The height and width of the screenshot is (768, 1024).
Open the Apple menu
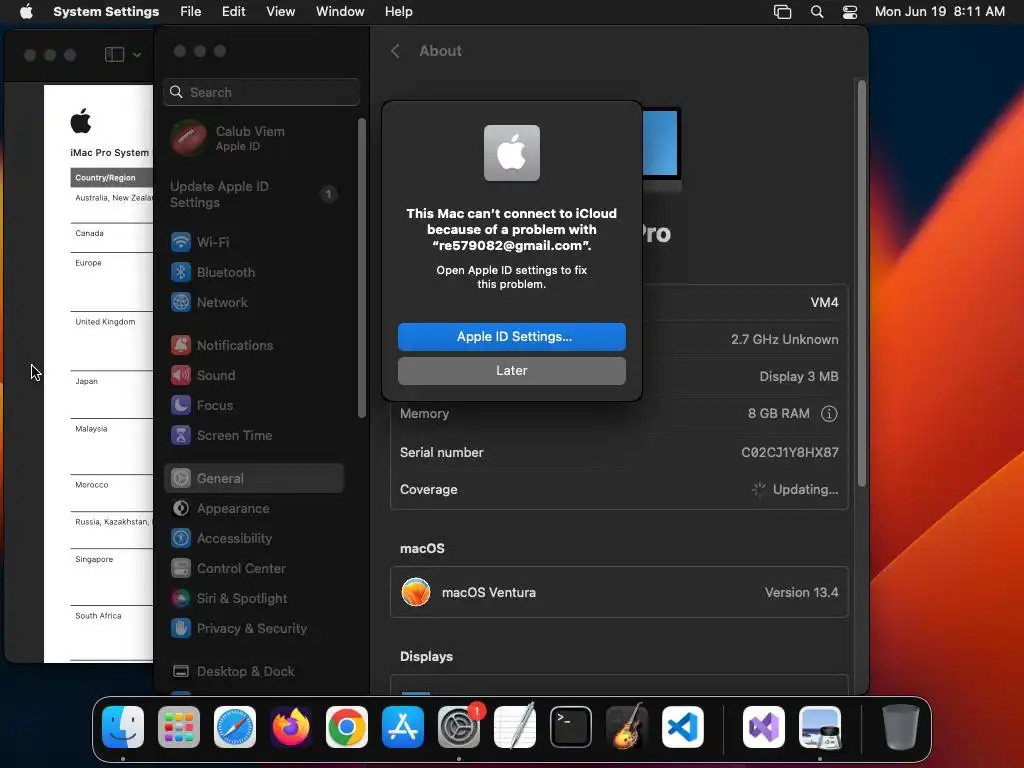(26, 12)
